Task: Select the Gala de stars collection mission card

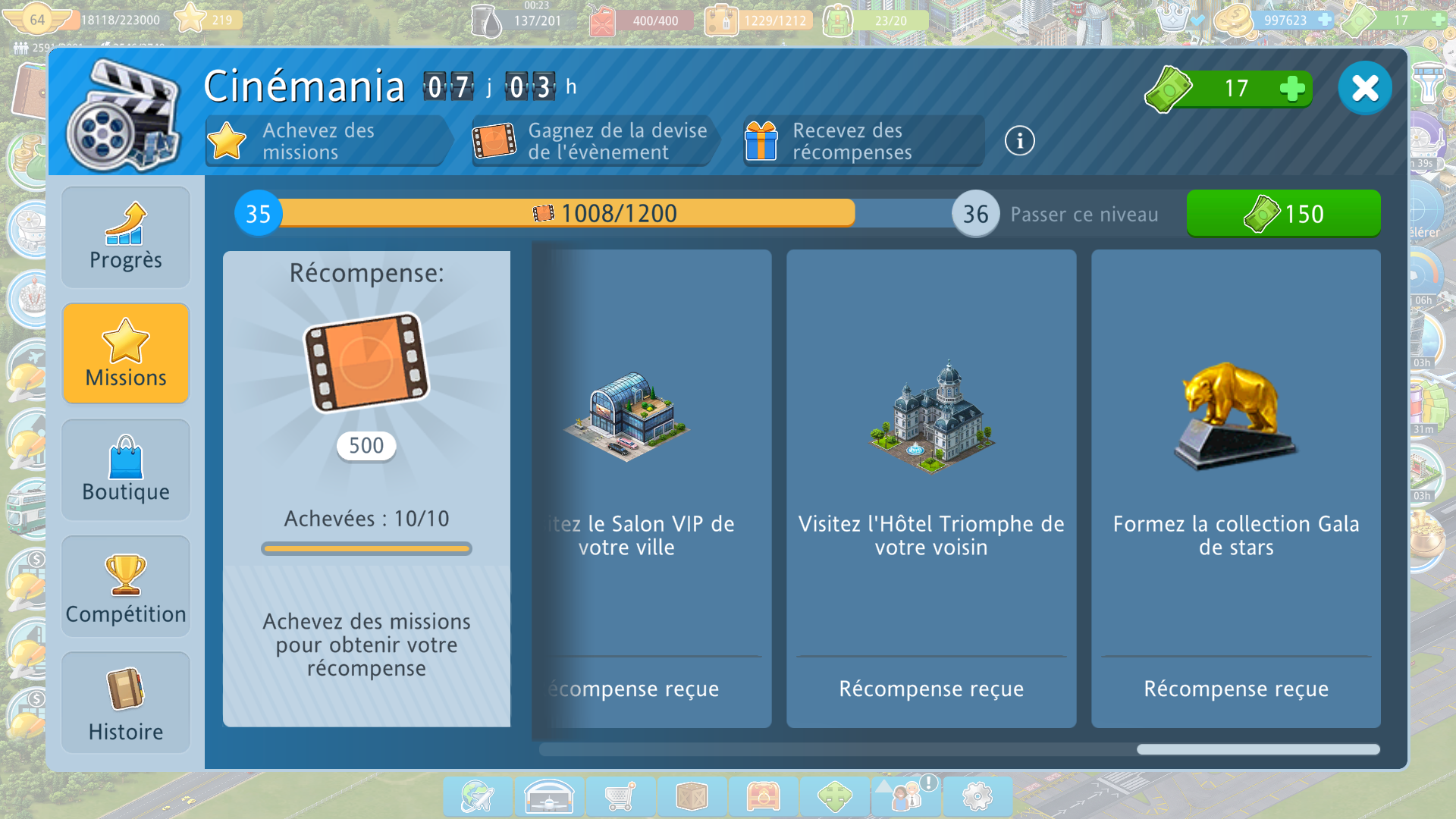Action: pos(1236,488)
